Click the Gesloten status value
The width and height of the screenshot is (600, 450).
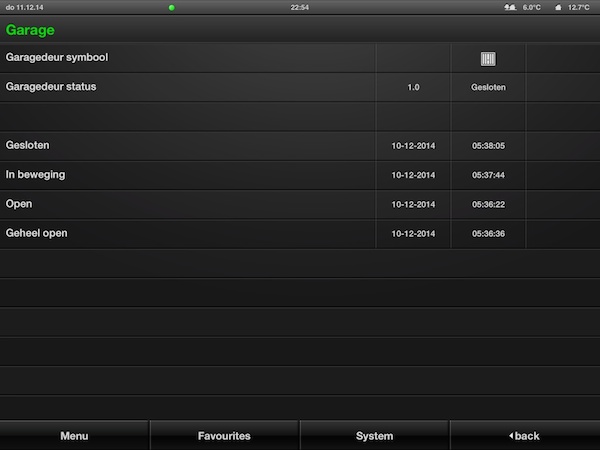point(488,88)
